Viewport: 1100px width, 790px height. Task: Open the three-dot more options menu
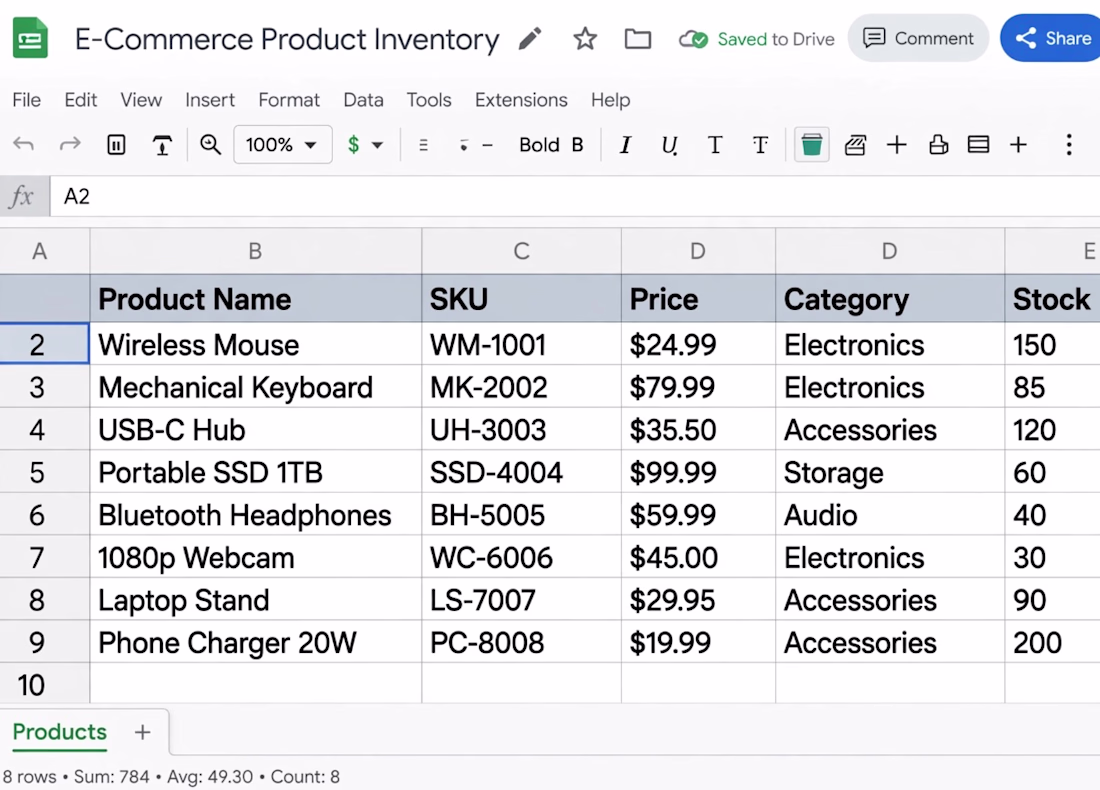click(1068, 145)
